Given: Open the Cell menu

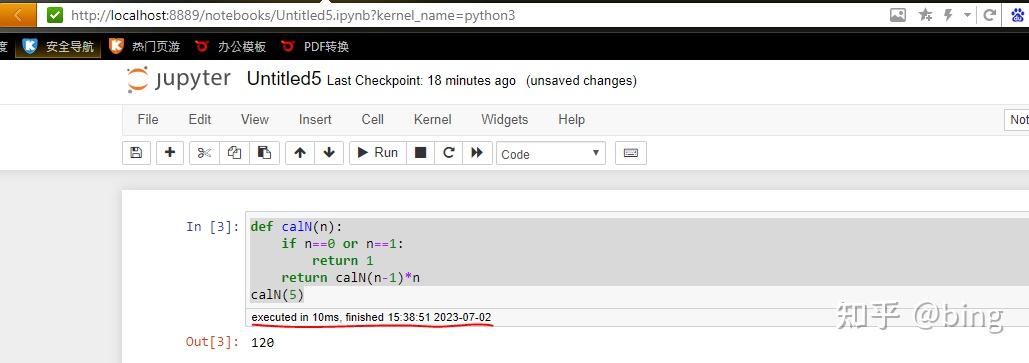Looking at the screenshot, I should click(x=373, y=119).
